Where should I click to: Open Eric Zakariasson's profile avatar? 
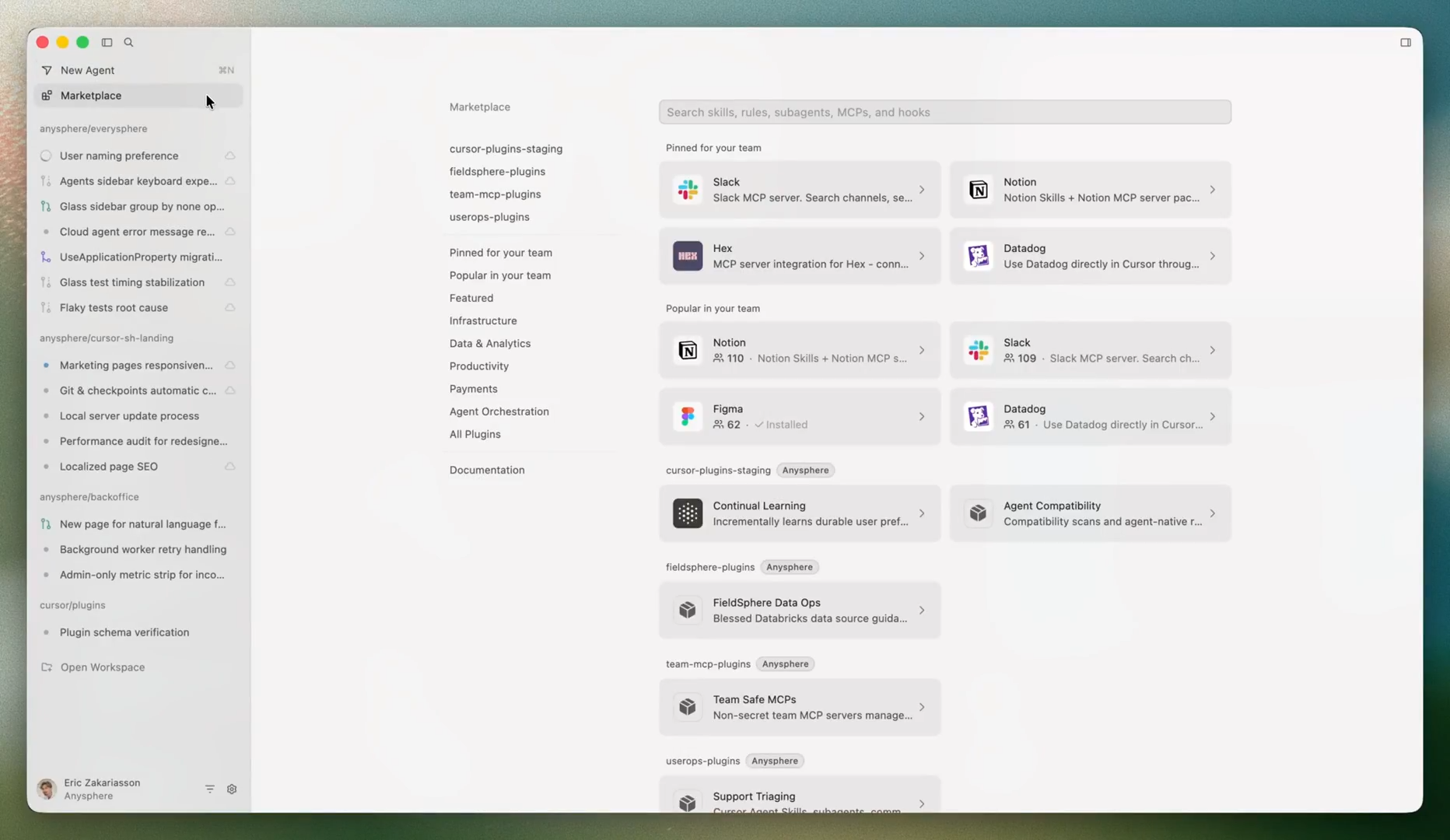click(47, 789)
